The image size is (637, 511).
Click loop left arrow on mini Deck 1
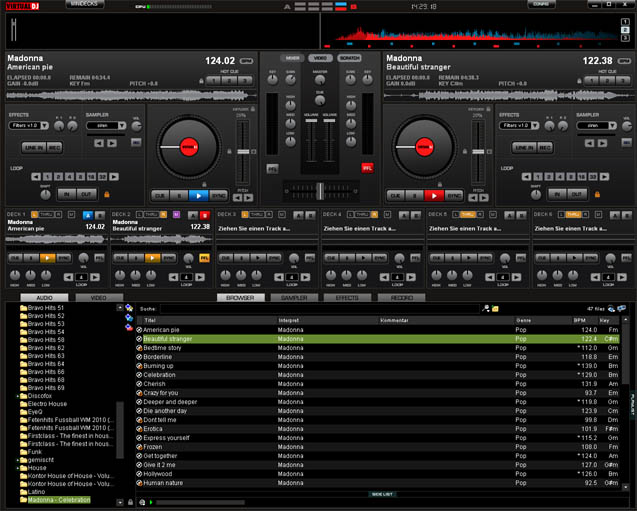(68, 277)
